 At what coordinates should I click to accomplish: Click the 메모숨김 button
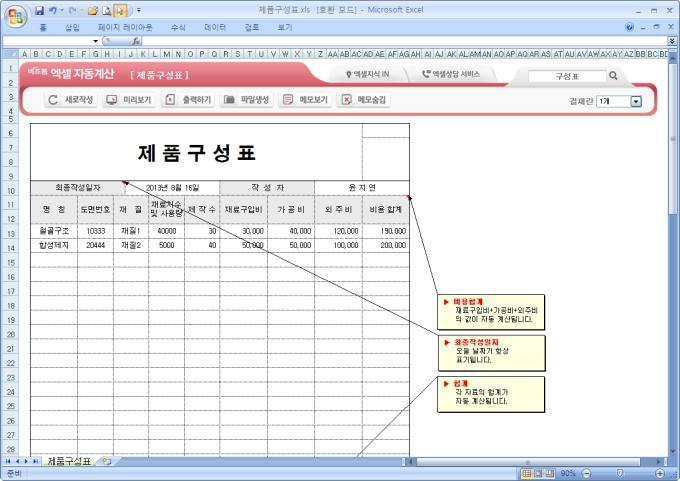(x=365, y=100)
